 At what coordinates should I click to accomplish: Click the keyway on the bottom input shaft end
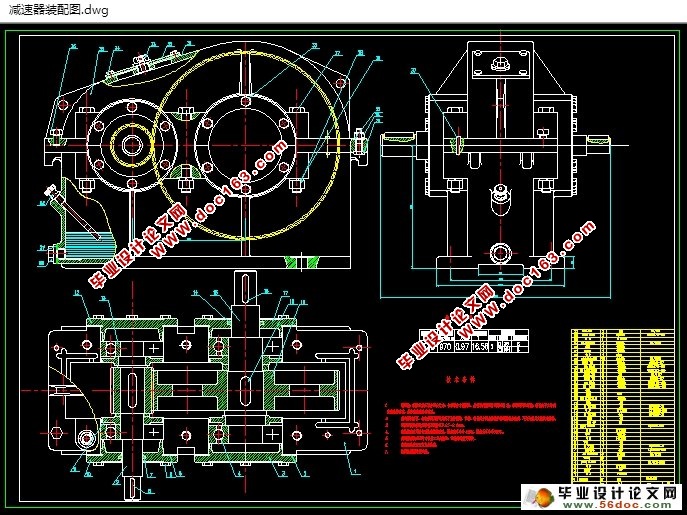[x=131, y=488]
